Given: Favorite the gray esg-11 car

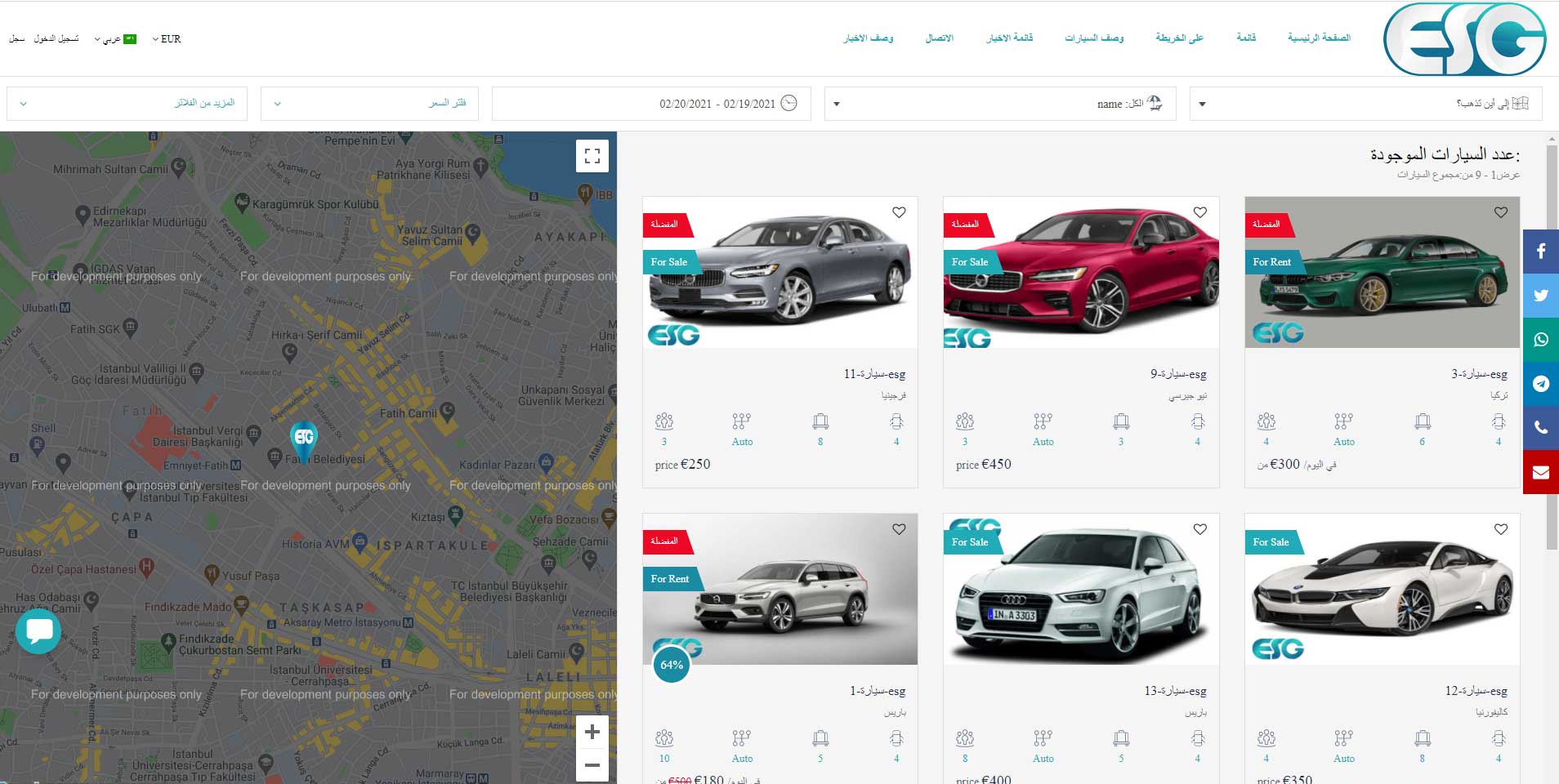Looking at the screenshot, I should click(899, 212).
